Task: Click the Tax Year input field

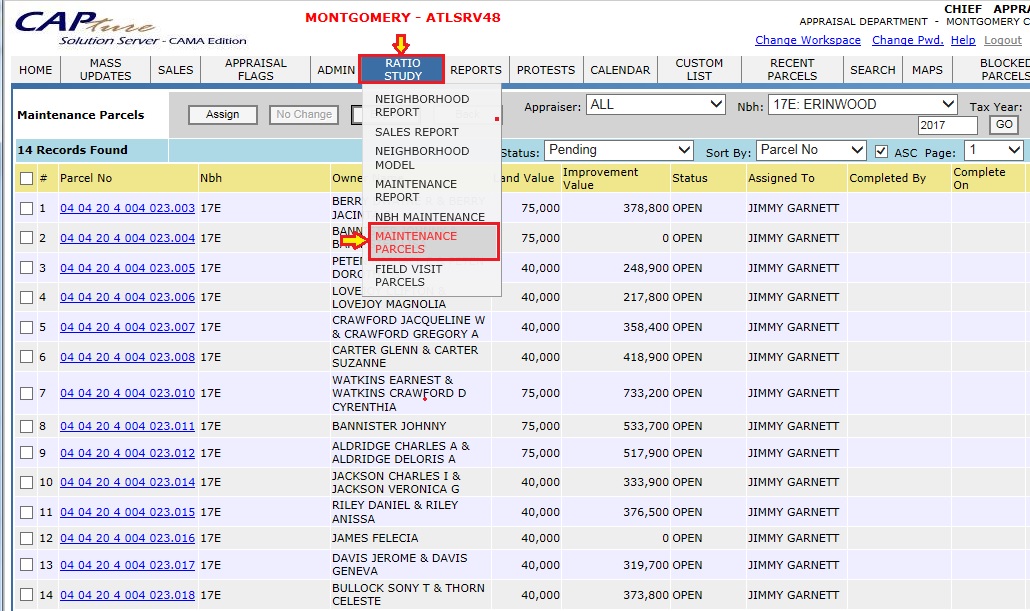Action: coord(947,126)
